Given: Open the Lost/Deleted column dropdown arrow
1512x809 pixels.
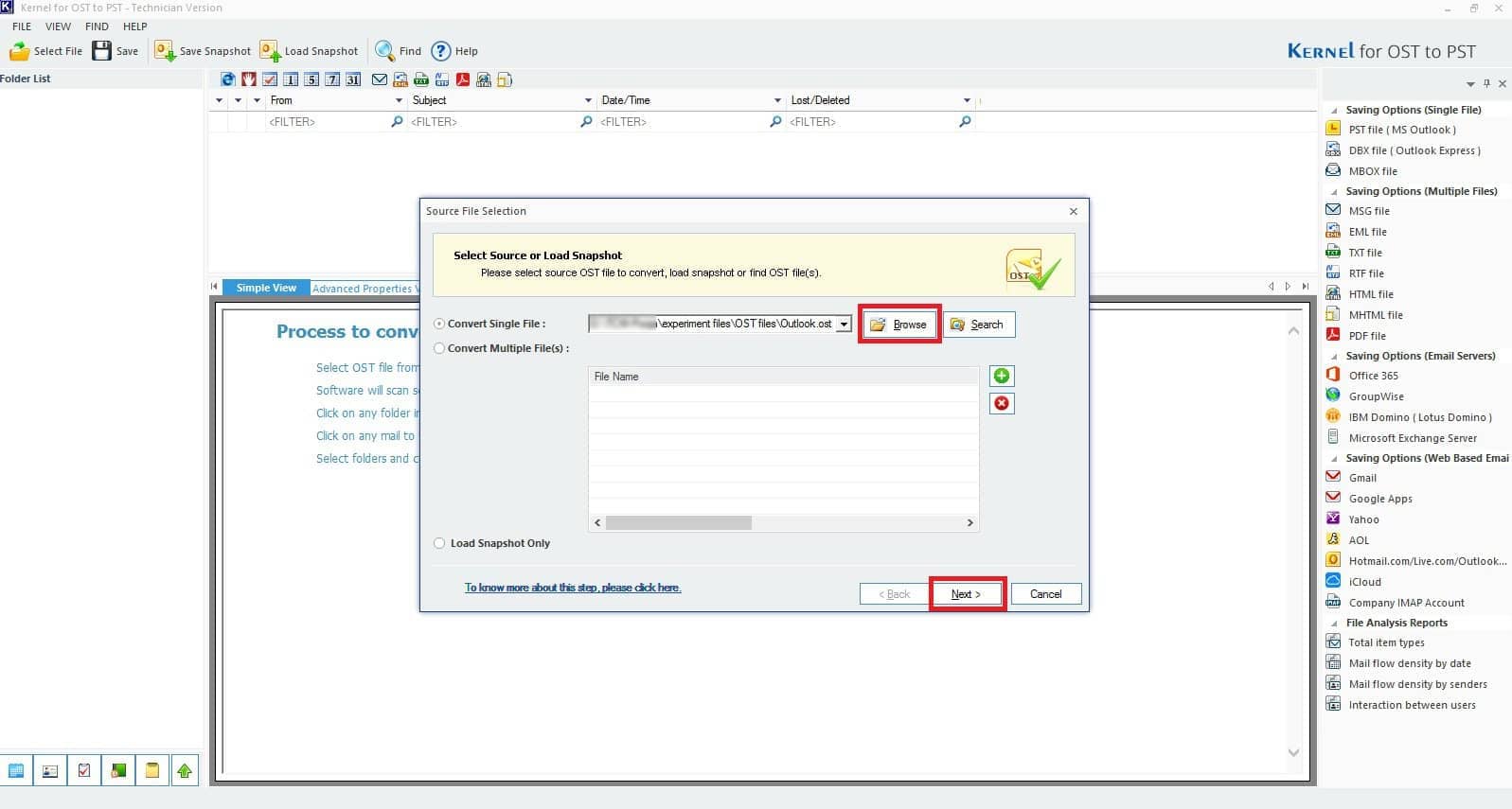Looking at the screenshot, I should click(967, 100).
